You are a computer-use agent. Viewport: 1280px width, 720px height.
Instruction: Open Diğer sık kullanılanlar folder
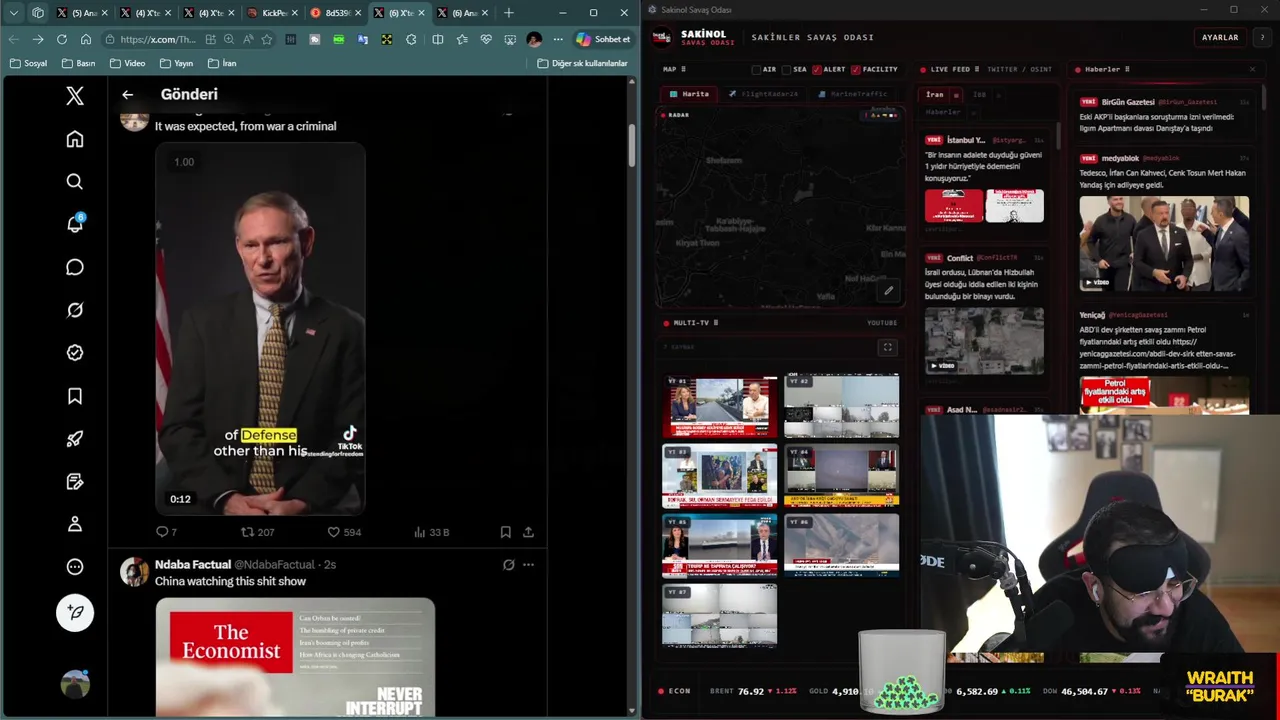(582, 63)
